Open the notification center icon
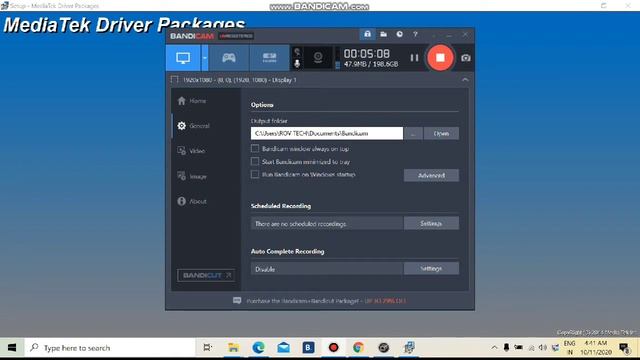640x360 pixels. [x=624, y=348]
